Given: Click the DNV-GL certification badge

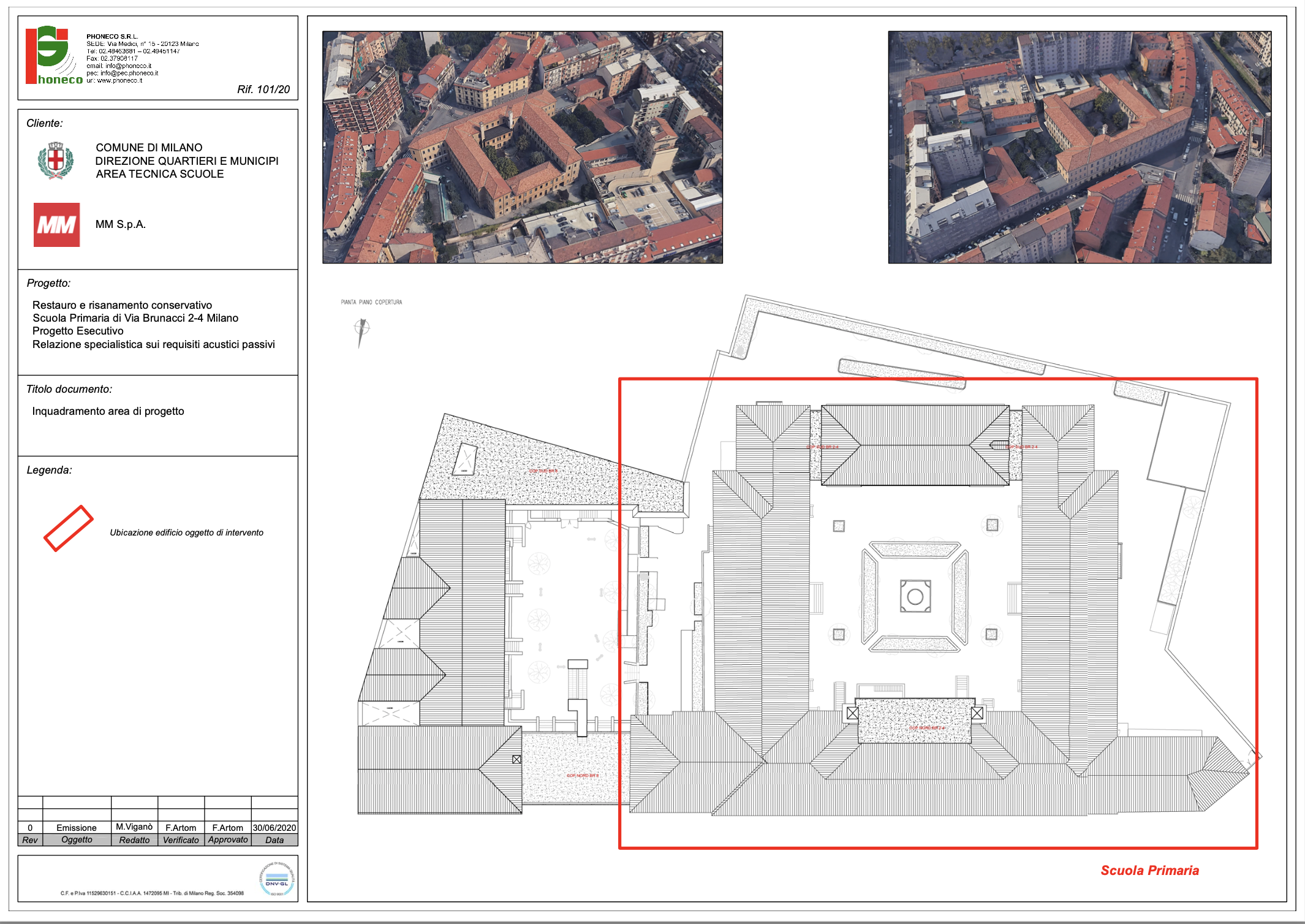Looking at the screenshot, I should [x=277, y=879].
